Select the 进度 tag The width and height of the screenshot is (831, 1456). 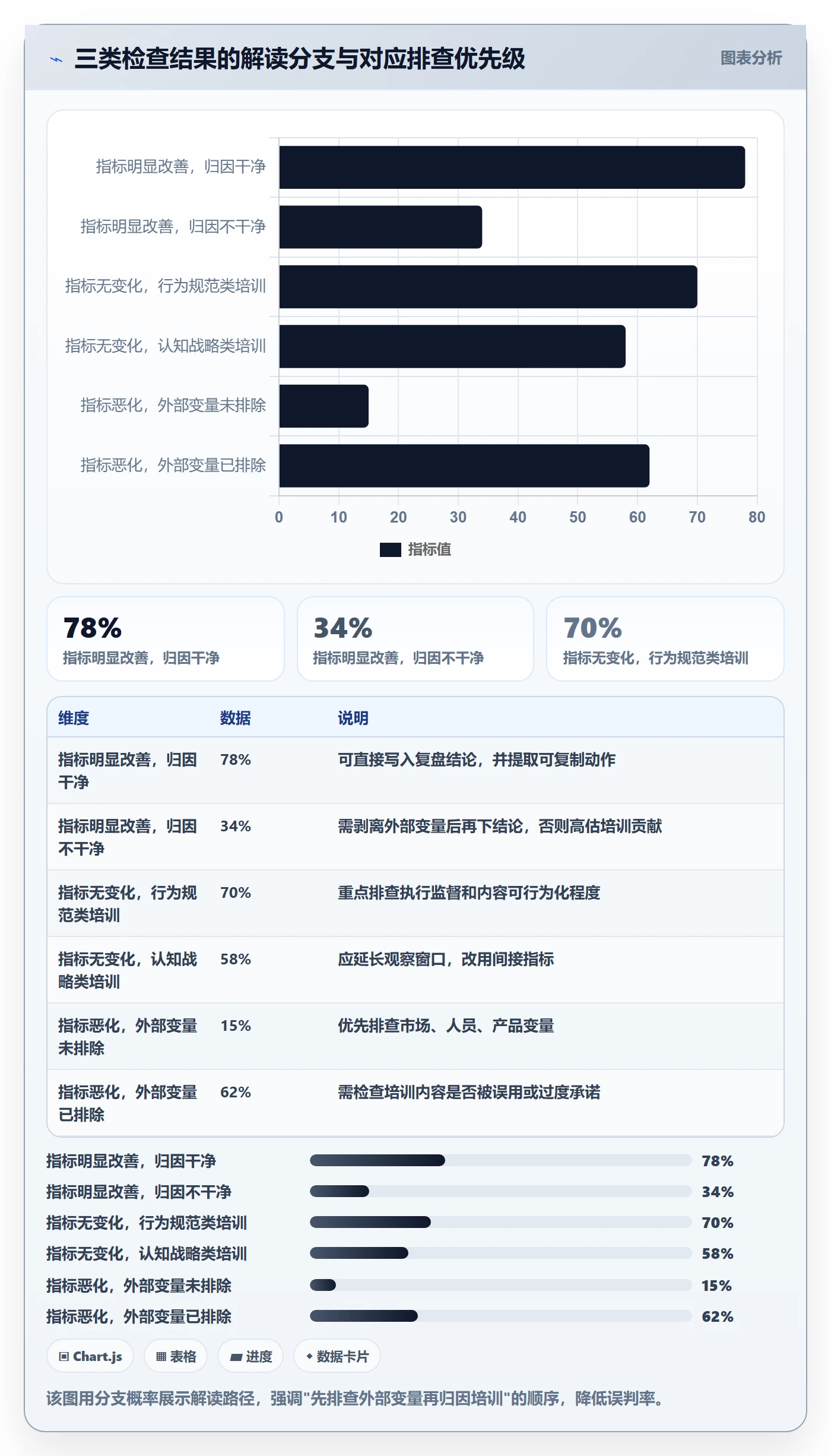(250, 1356)
